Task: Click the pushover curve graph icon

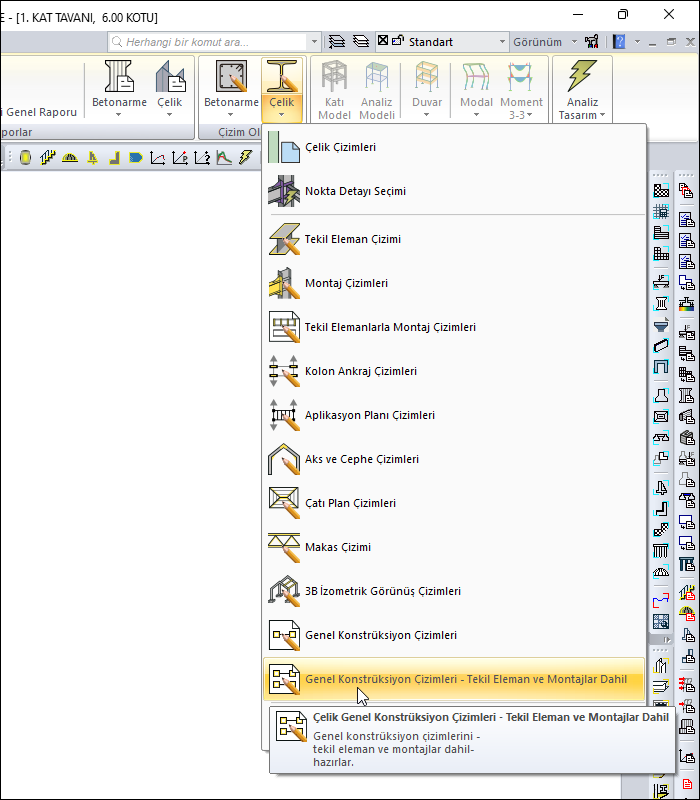Action: [158, 158]
